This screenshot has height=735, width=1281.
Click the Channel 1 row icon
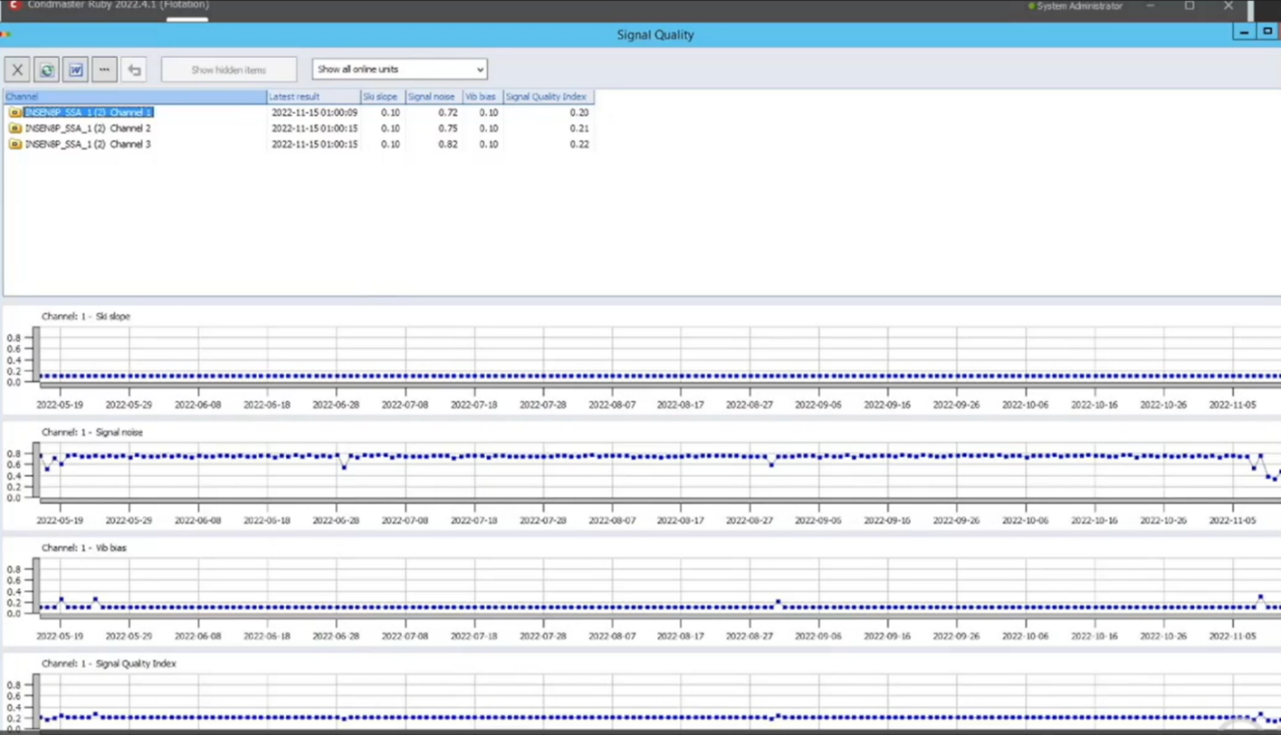15,113
